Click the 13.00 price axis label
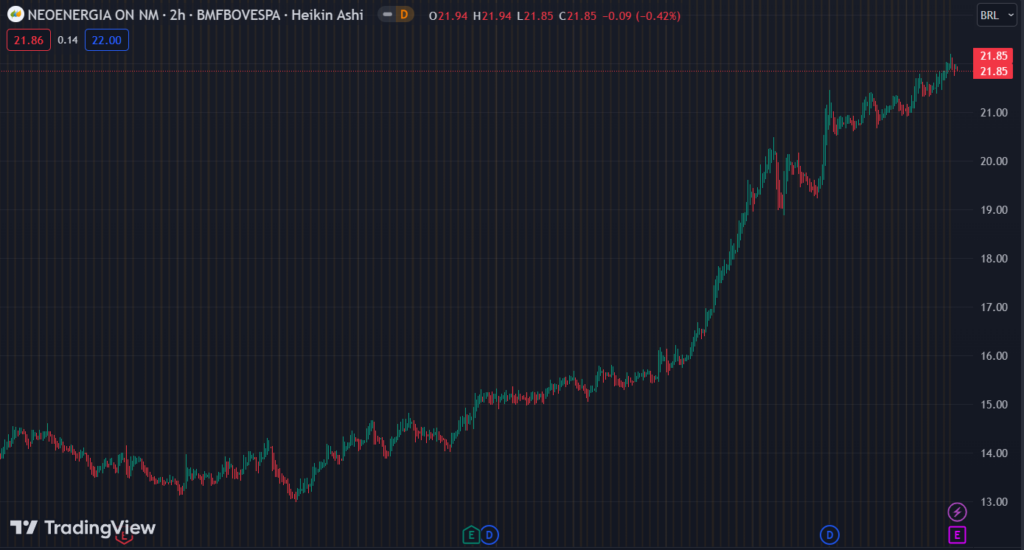 (x=993, y=502)
